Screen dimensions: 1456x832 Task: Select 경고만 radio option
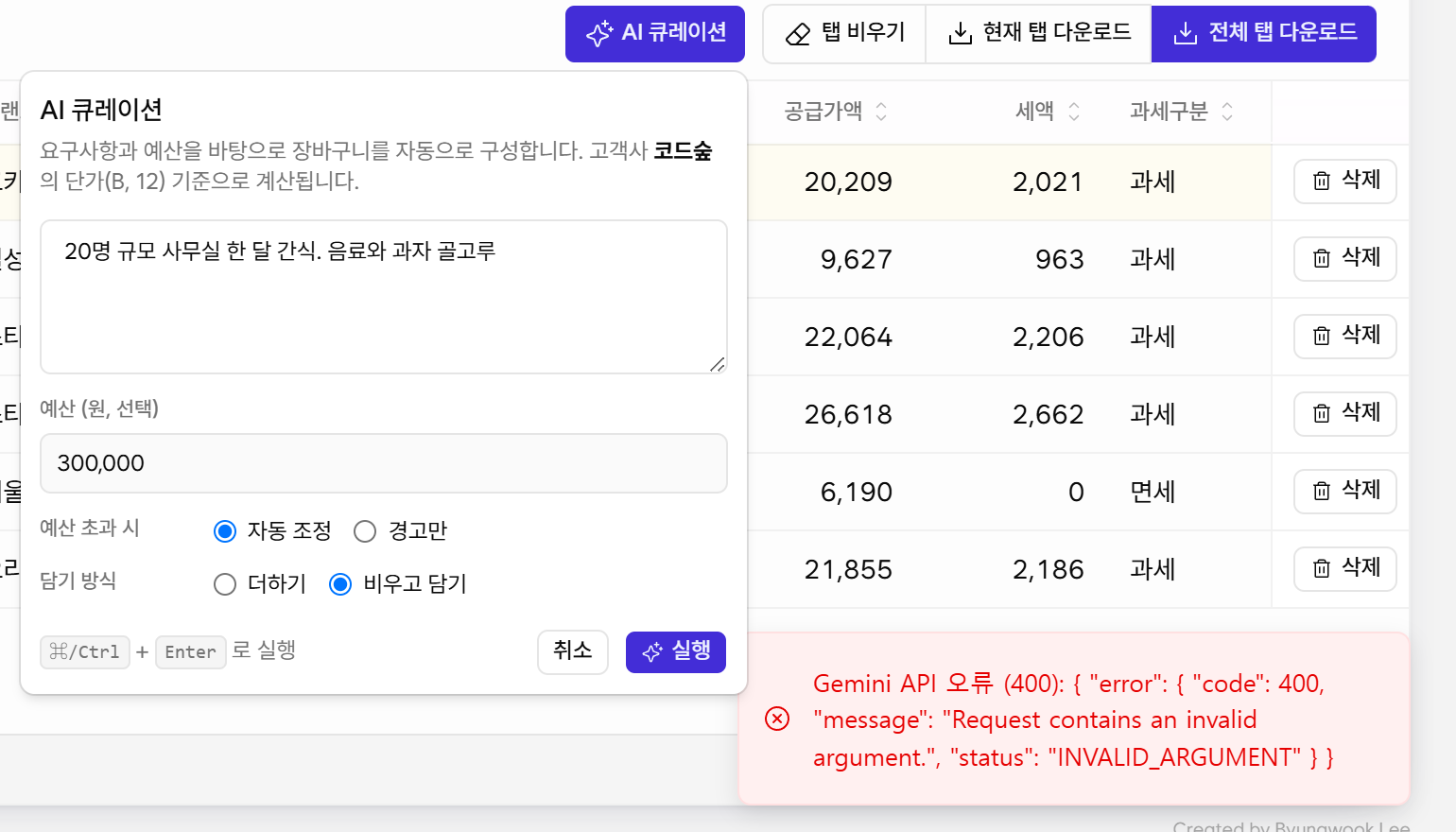coord(365,531)
